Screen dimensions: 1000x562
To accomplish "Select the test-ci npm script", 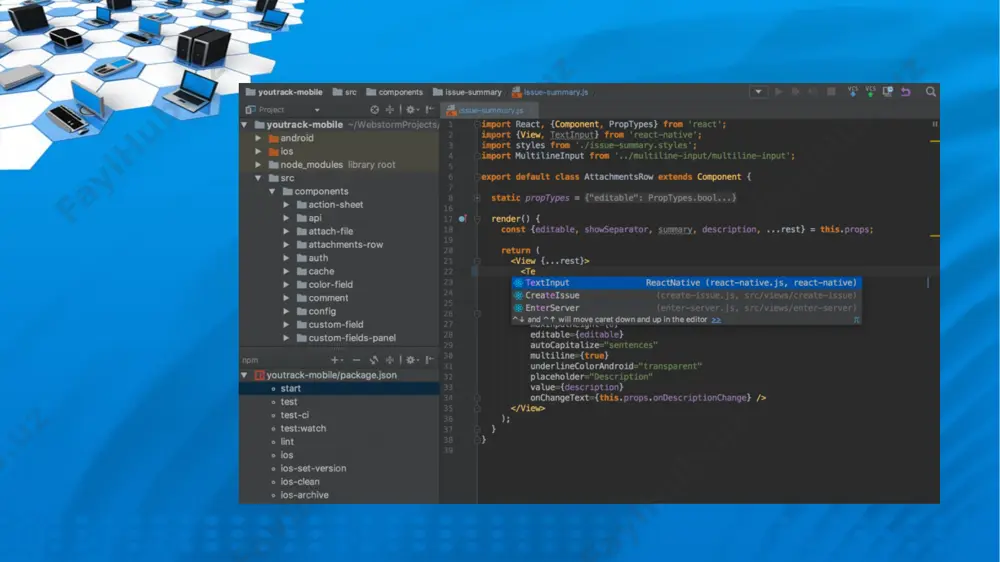I will pyautogui.click(x=295, y=415).
